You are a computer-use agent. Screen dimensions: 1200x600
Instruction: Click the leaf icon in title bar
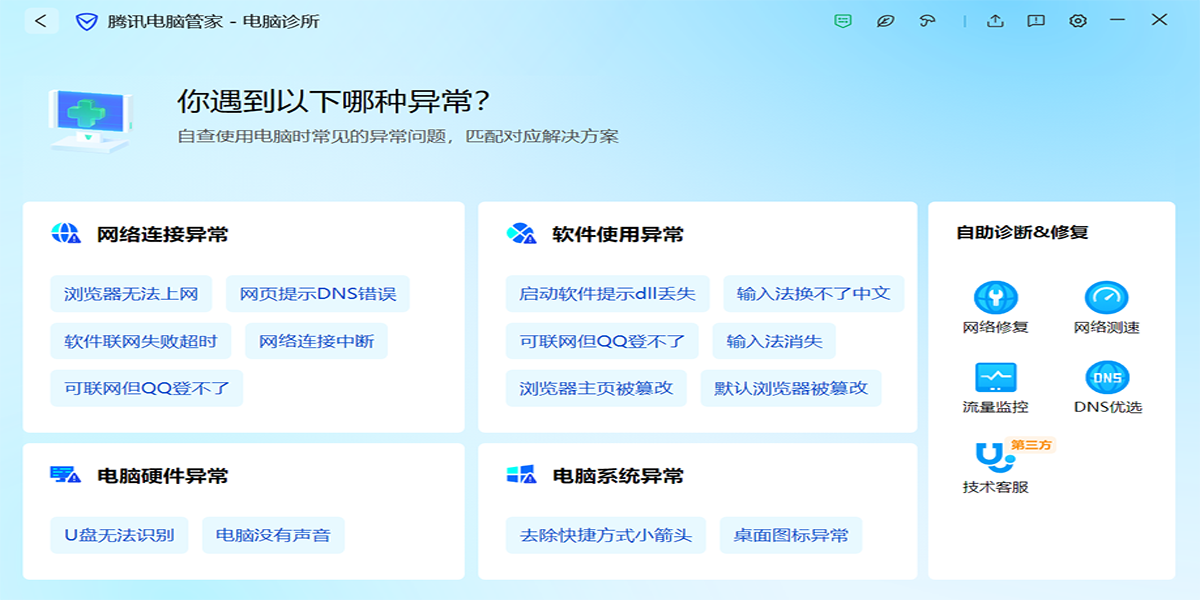coord(885,20)
